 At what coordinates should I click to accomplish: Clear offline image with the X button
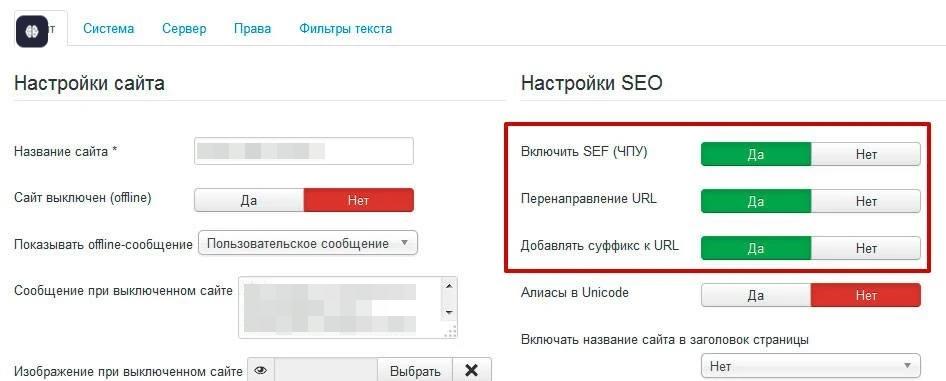pos(472,371)
